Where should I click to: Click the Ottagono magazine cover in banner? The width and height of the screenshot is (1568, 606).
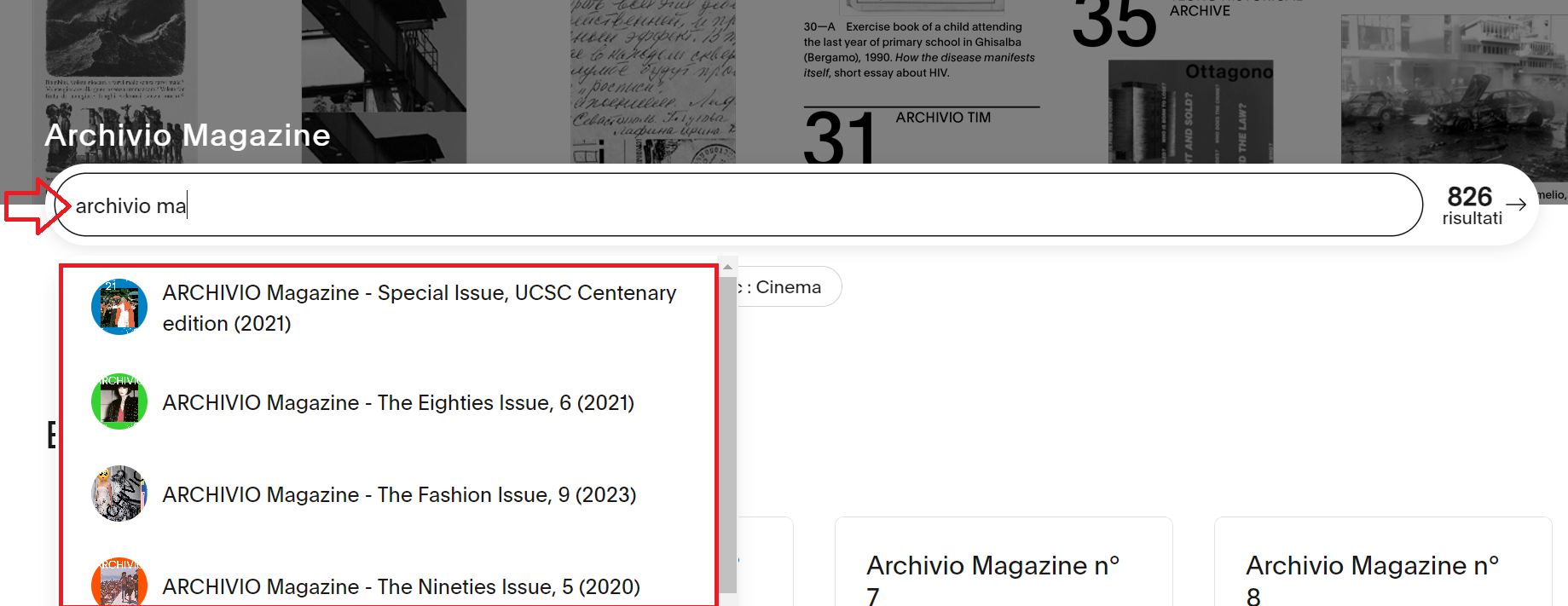[x=1190, y=113]
